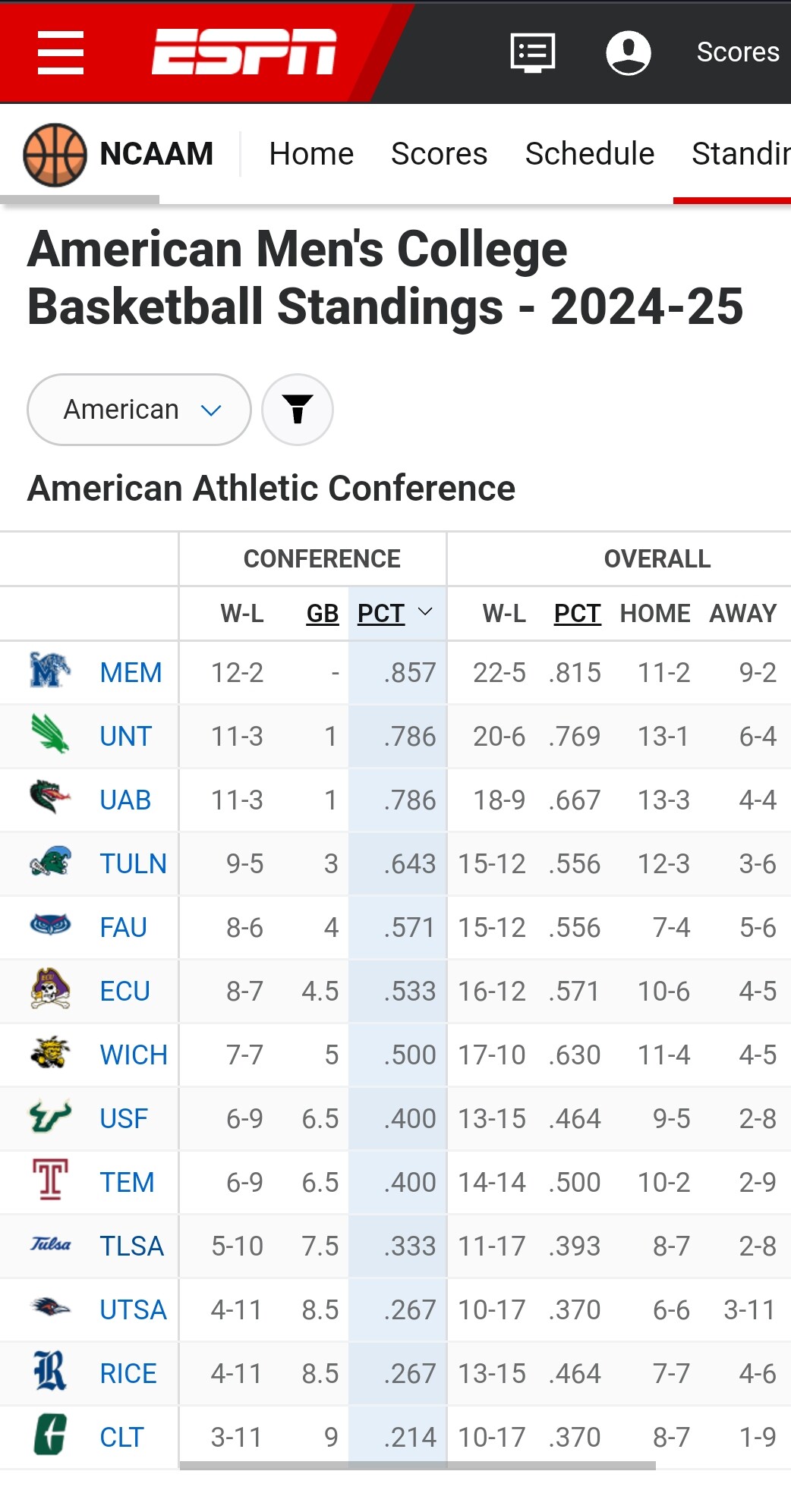Click the Temple Owls team logo
Viewport: 791px width, 1512px height.
pos(50,1180)
